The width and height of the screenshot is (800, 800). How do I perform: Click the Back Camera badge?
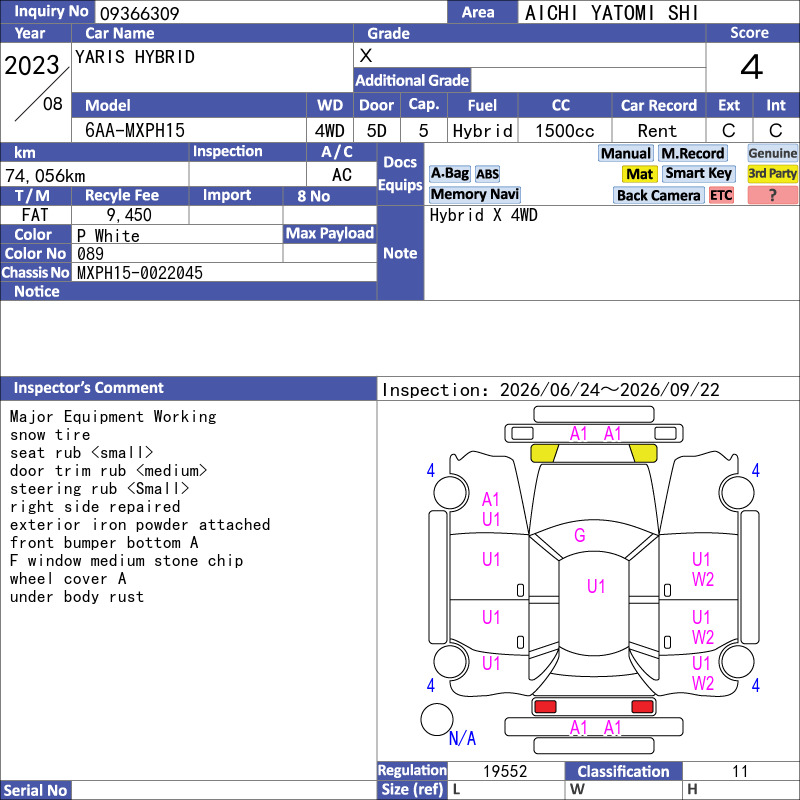point(658,195)
